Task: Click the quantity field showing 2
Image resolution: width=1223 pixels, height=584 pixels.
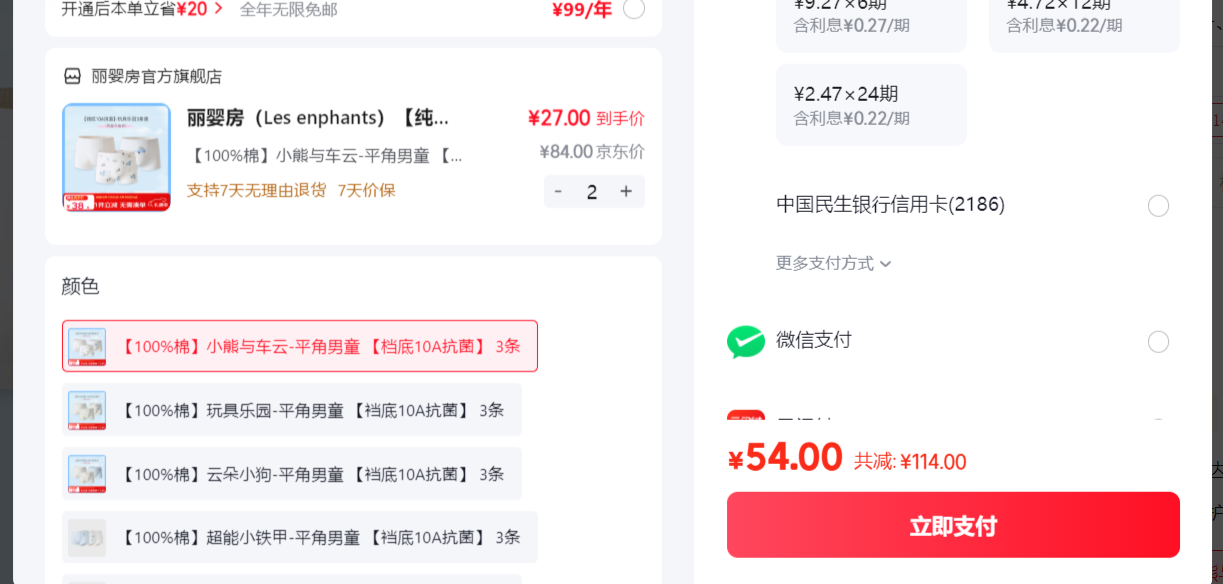Action: pos(592,191)
